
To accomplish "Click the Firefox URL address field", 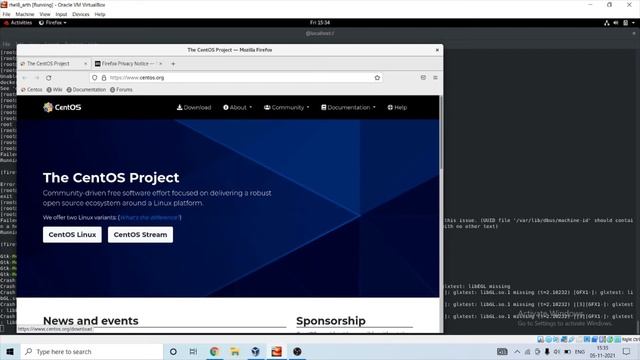I will [x=237, y=78].
